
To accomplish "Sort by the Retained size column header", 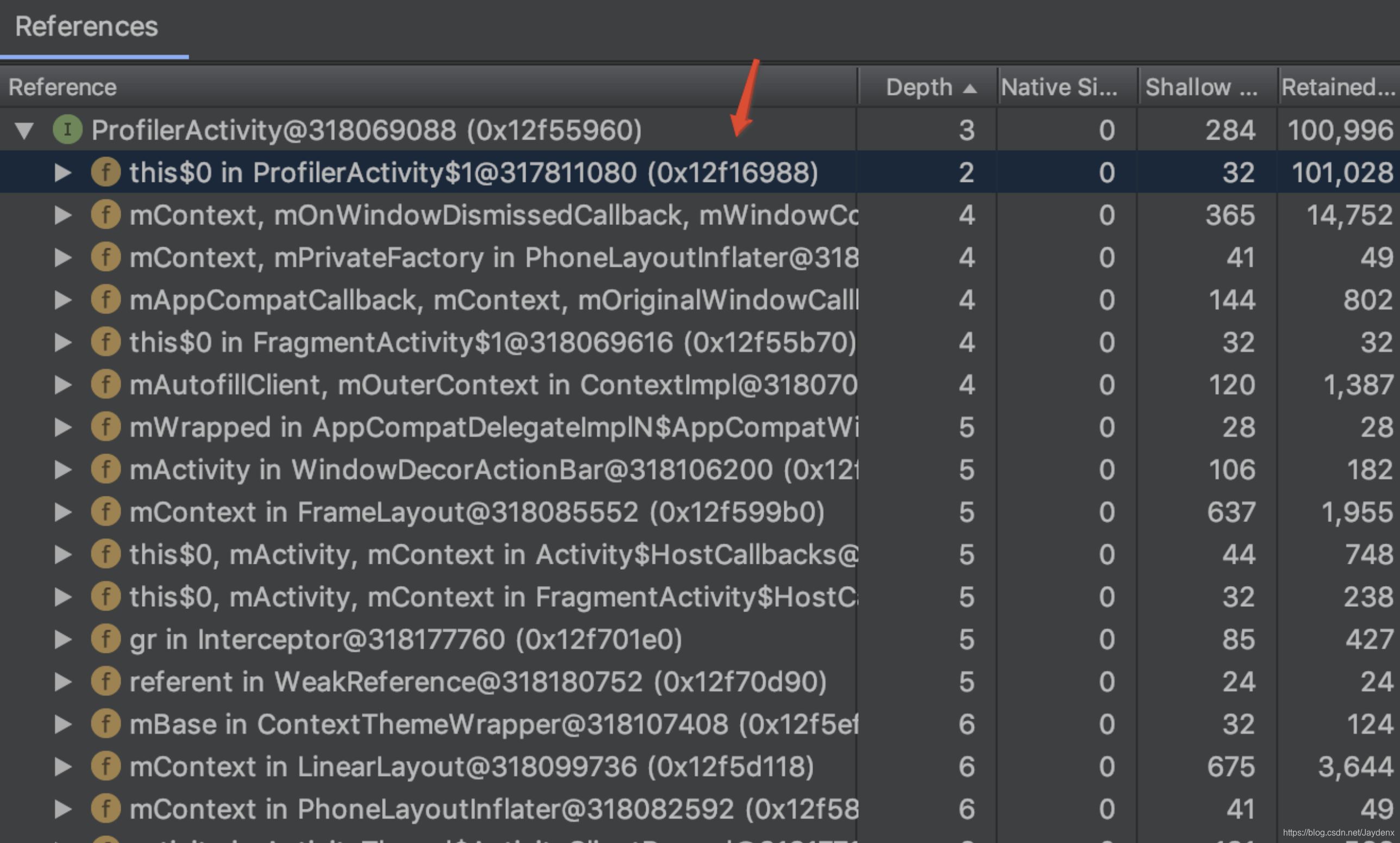I will 1337,87.
